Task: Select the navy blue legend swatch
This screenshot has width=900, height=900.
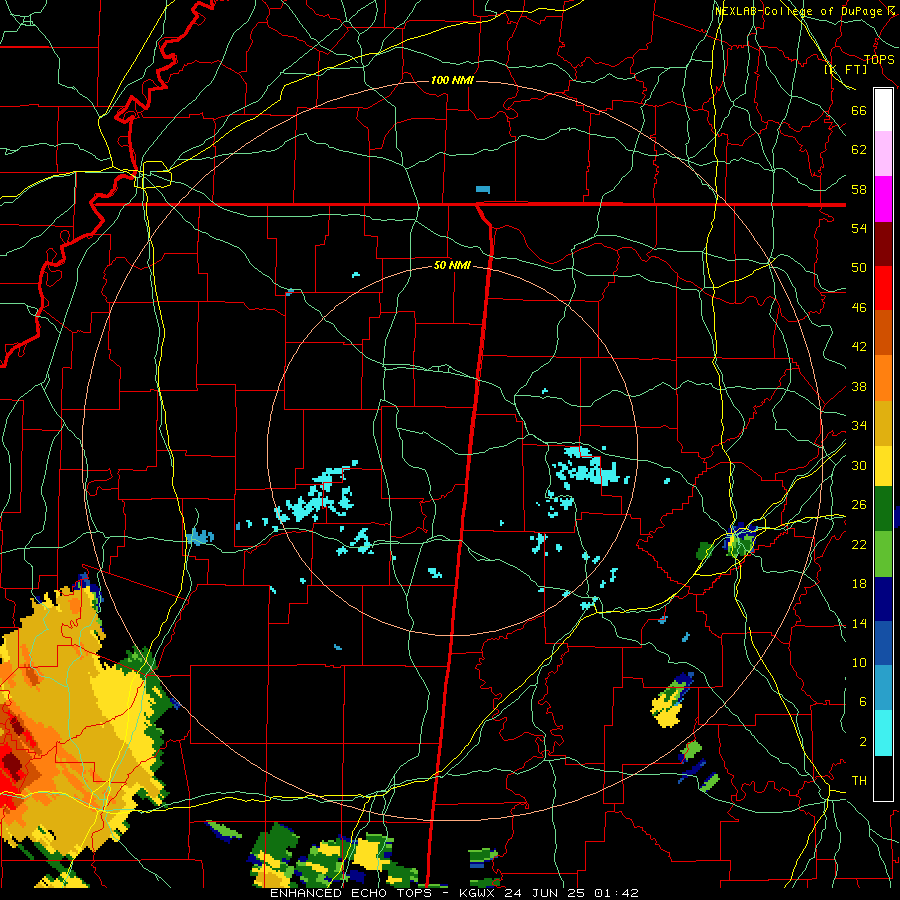Action: click(883, 599)
